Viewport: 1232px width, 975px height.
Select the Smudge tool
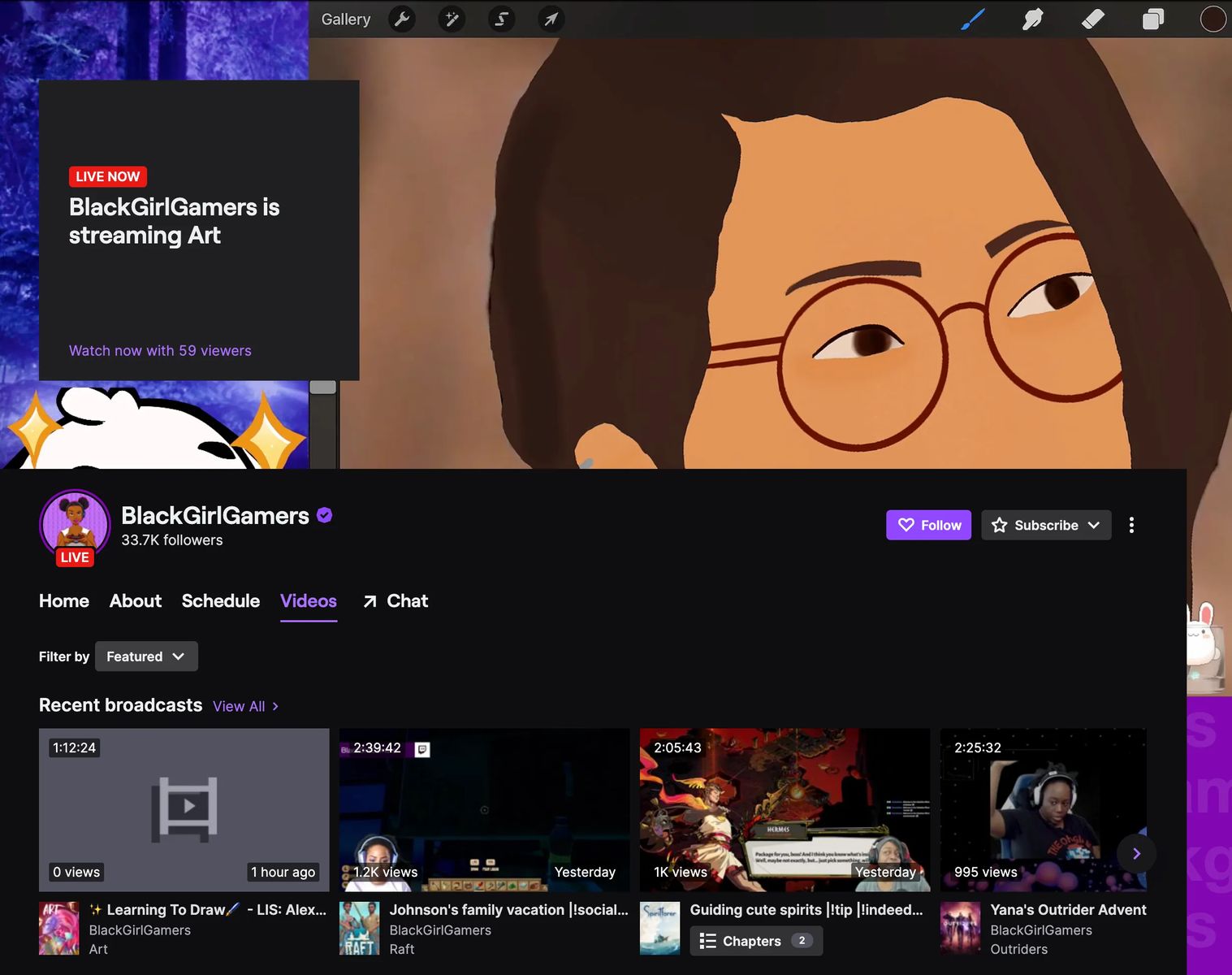pos(1032,19)
